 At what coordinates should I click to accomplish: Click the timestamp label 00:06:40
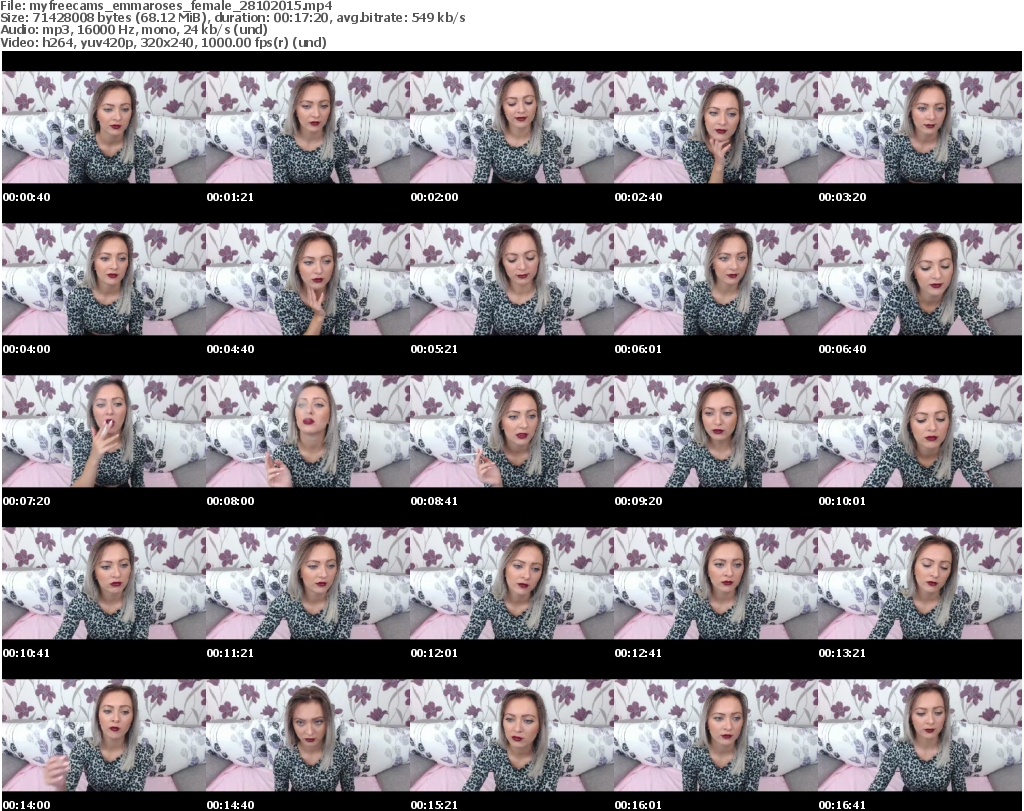point(842,349)
